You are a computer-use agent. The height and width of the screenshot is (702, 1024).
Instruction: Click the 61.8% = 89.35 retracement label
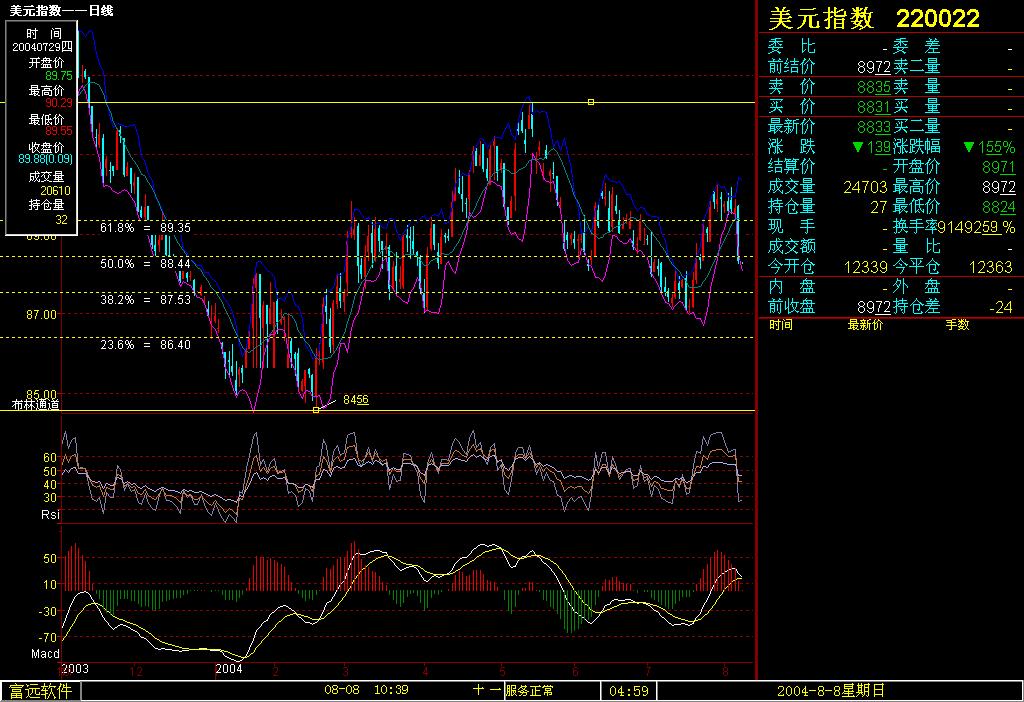(145, 228)
